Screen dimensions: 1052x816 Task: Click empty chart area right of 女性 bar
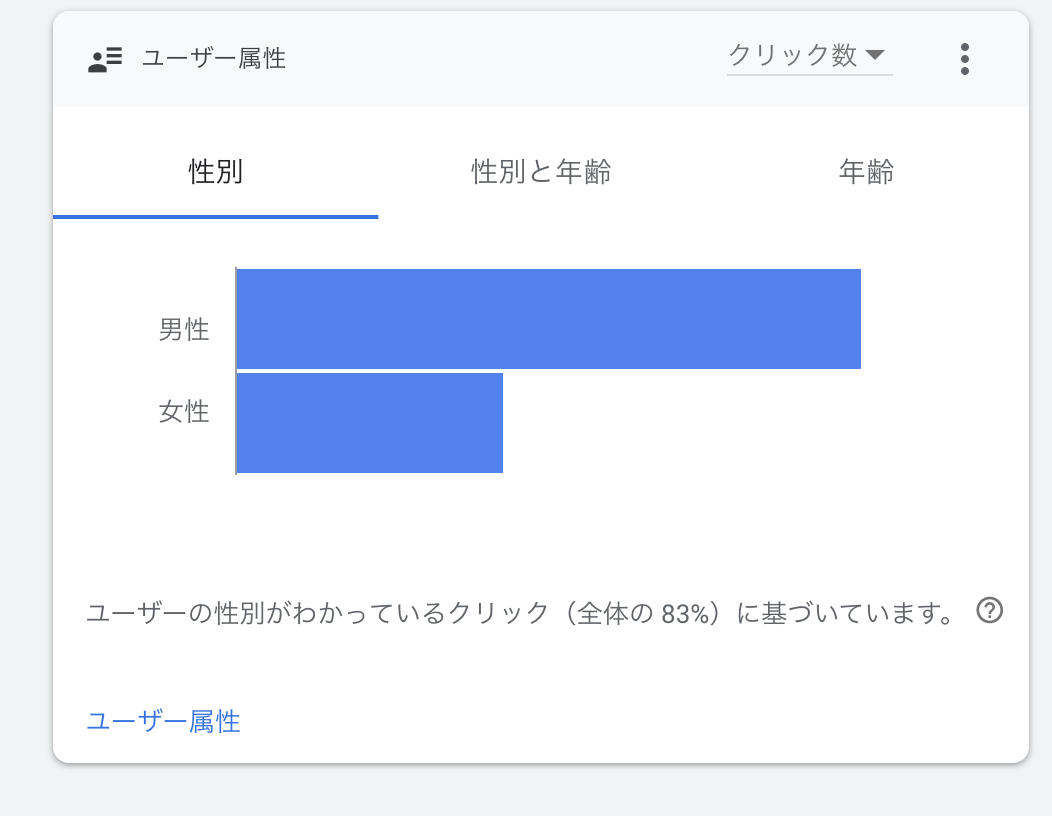pyautogui.click(x=700, y=423)
